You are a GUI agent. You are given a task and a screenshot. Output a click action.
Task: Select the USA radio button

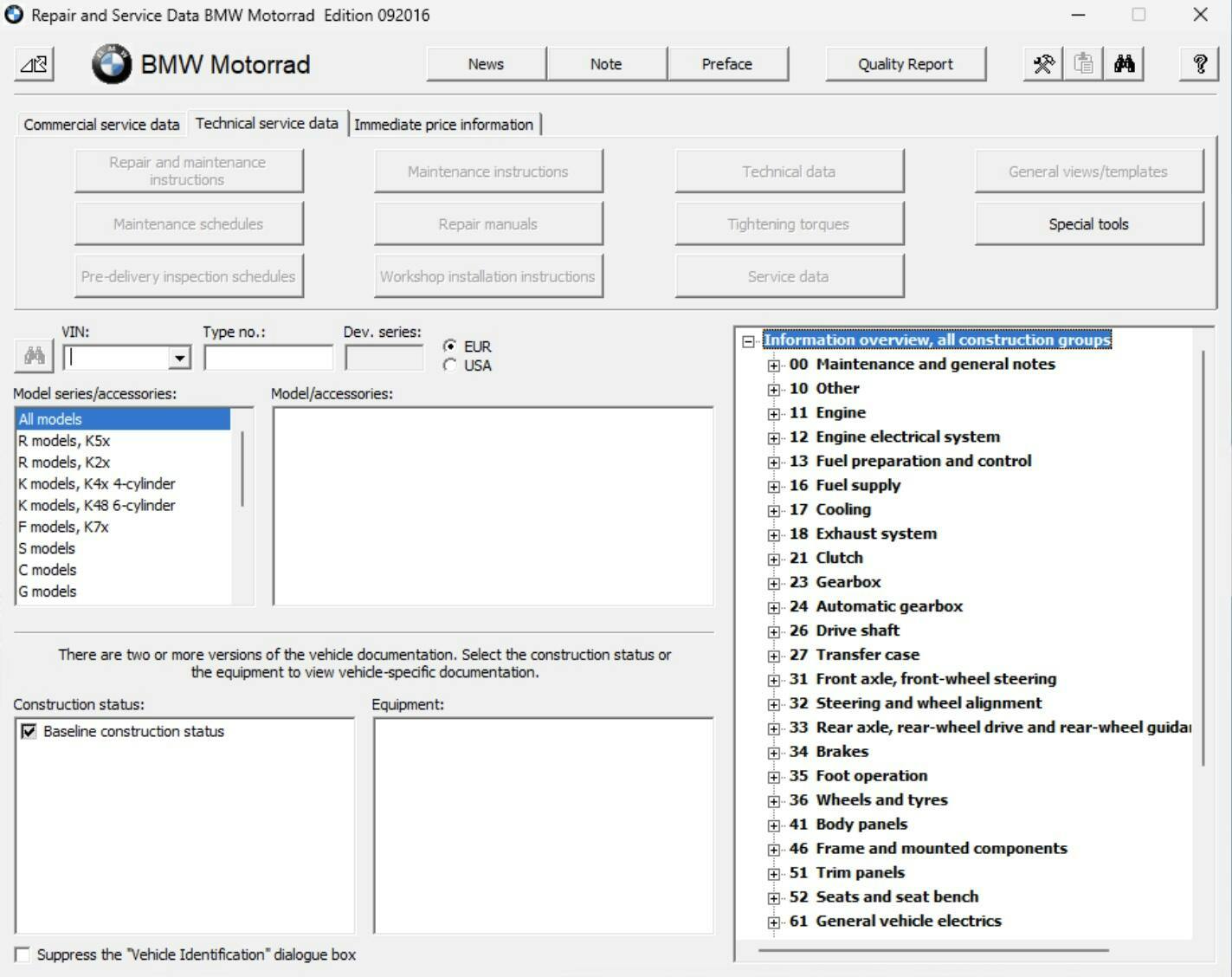[x=450, y=366]
